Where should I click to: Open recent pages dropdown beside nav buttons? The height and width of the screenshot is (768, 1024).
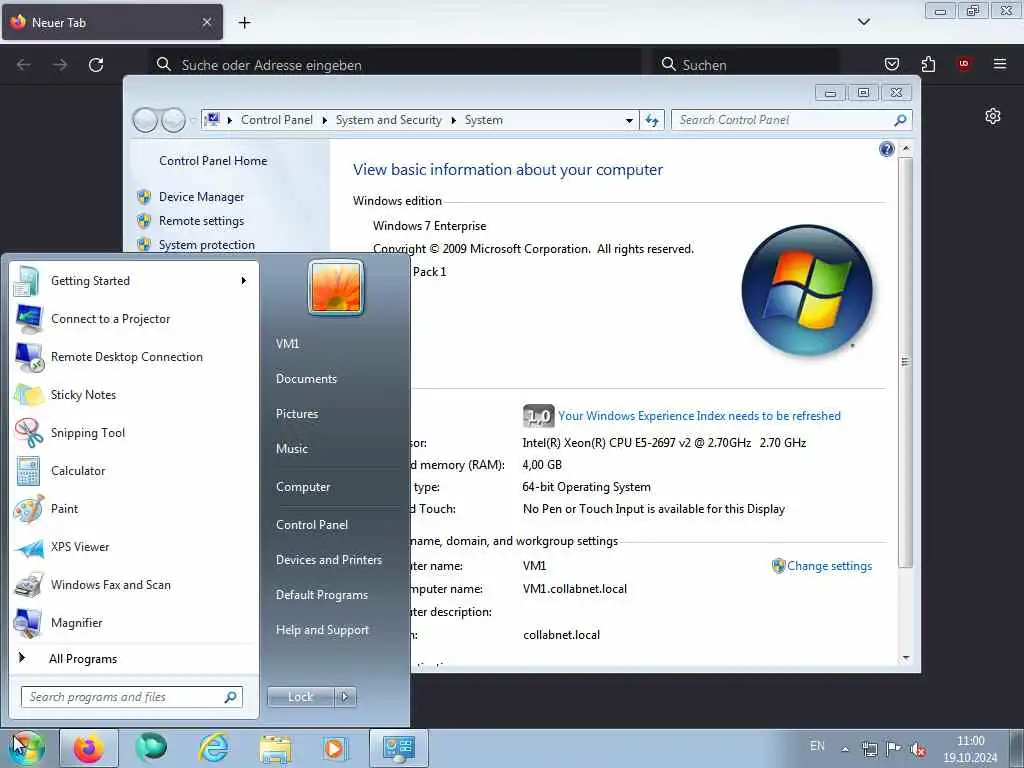[x=193, y=120]
